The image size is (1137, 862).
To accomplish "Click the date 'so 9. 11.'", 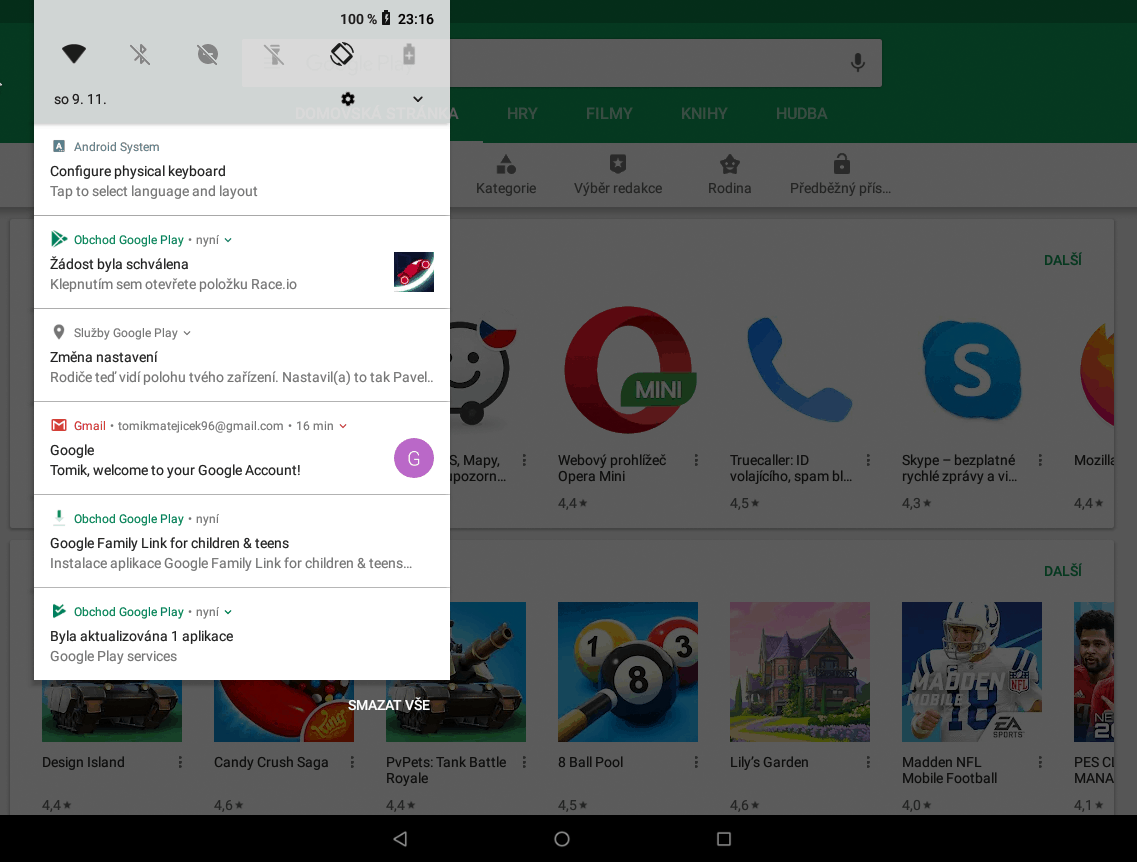I will coord(80,99).
